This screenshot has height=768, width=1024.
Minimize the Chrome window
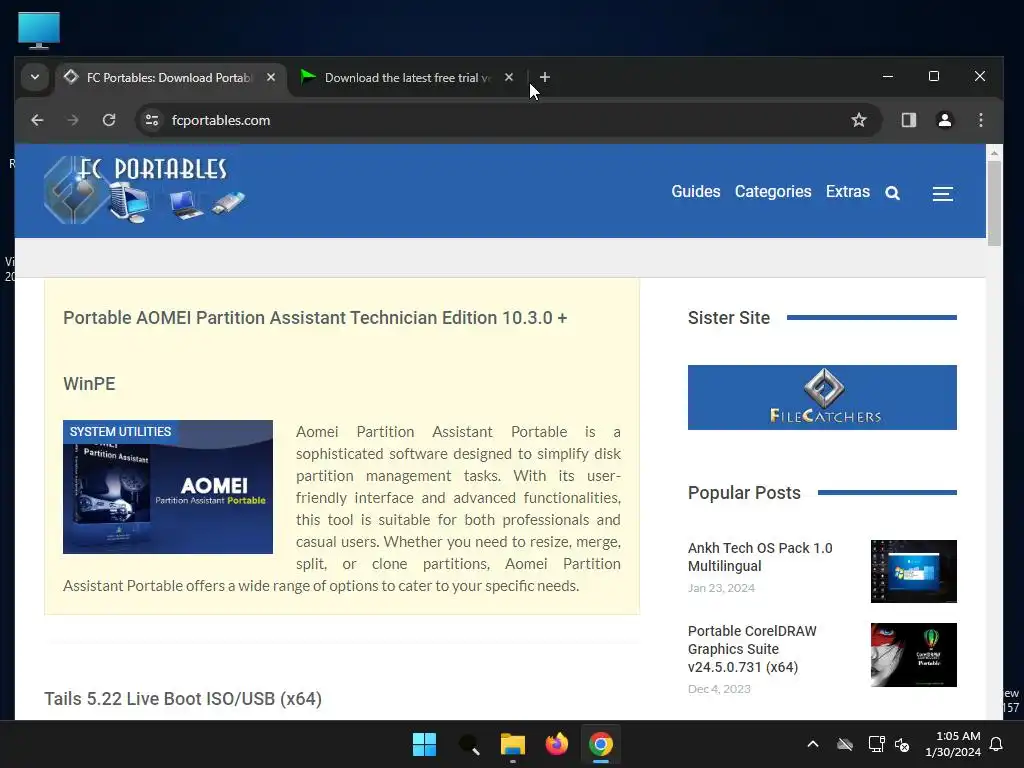[x=888, y=76]
